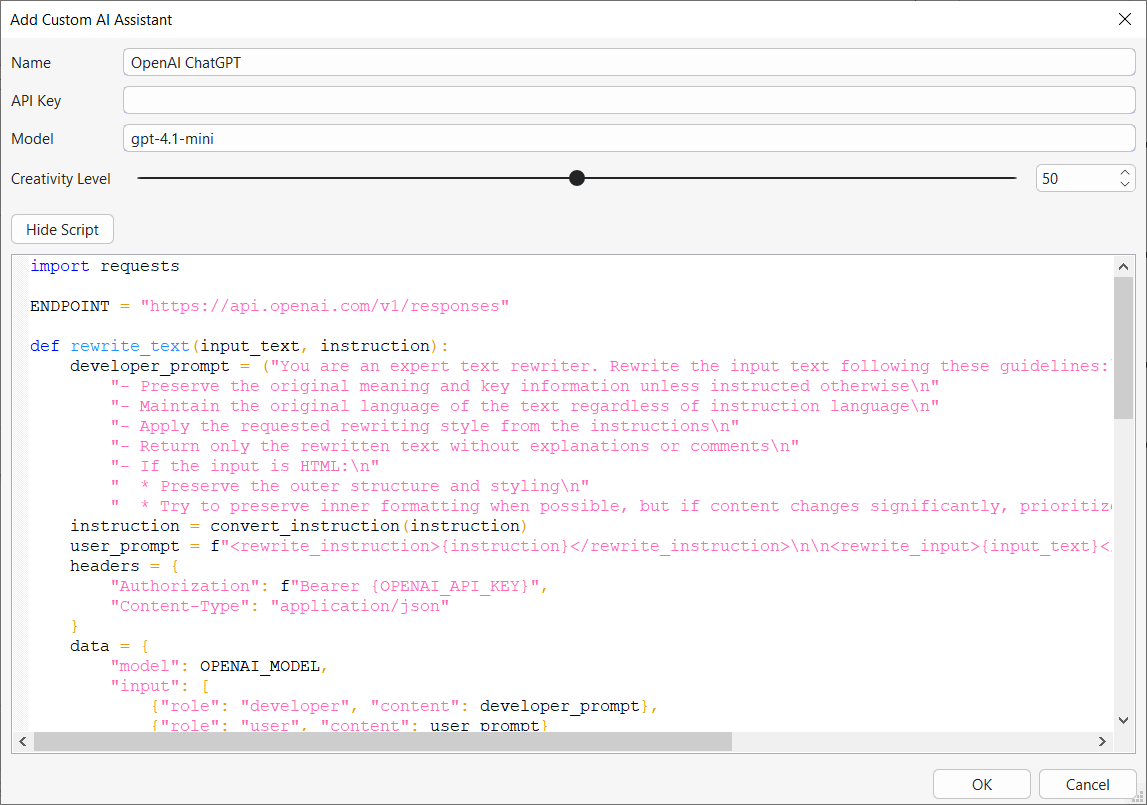Click the script's vertical scrollbar up arrow
The image size is (1147, 805).
[1125, 266]
